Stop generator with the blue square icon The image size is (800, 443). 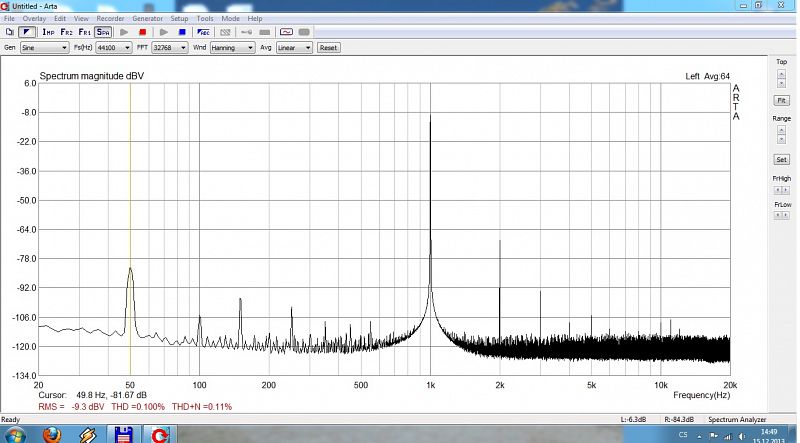(x=182, y=32)
